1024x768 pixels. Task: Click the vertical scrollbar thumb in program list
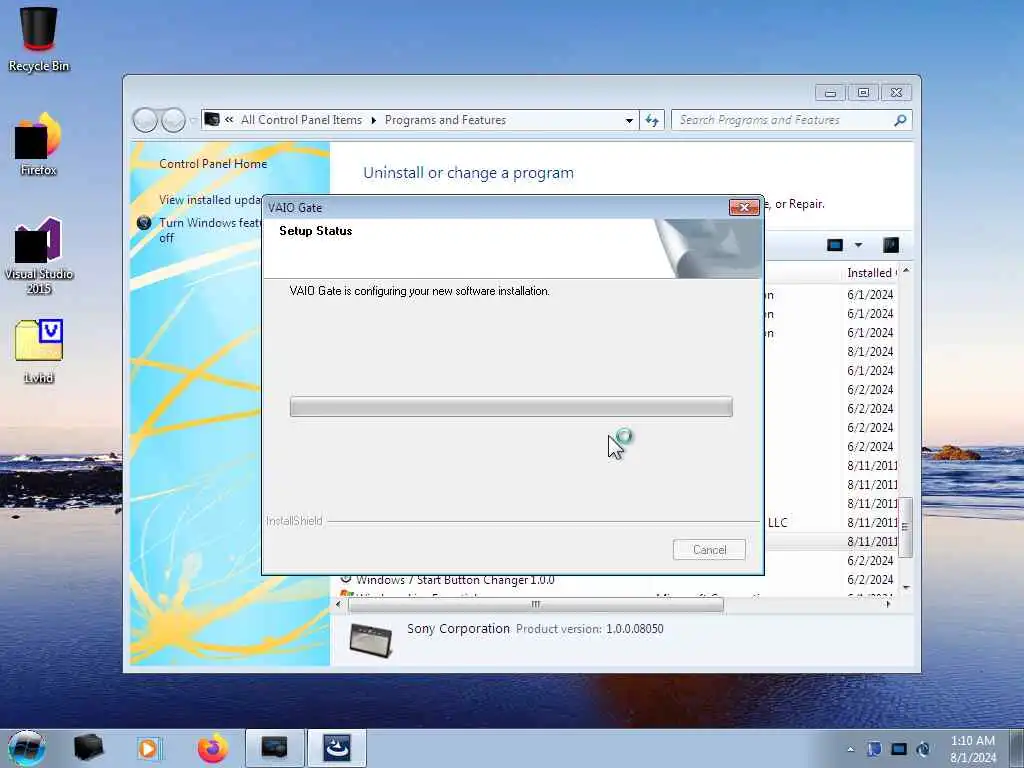coord(906,527)
